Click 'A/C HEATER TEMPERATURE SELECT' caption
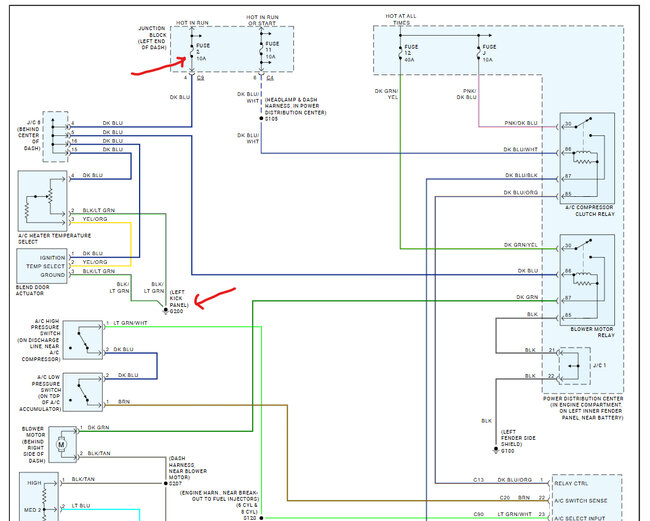 pyautogui.click(x=54, y=238)
